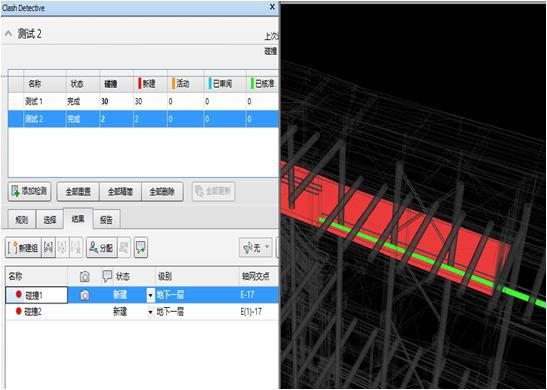Click the E-17 grid intersection cell

click(x=247, y=295)
